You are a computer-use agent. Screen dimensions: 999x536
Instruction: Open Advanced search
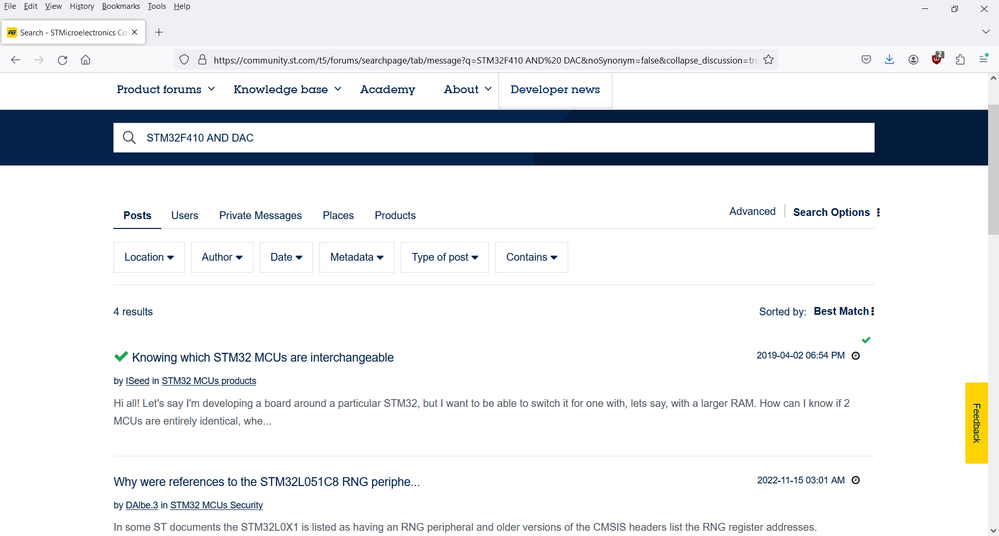(752, 212)
